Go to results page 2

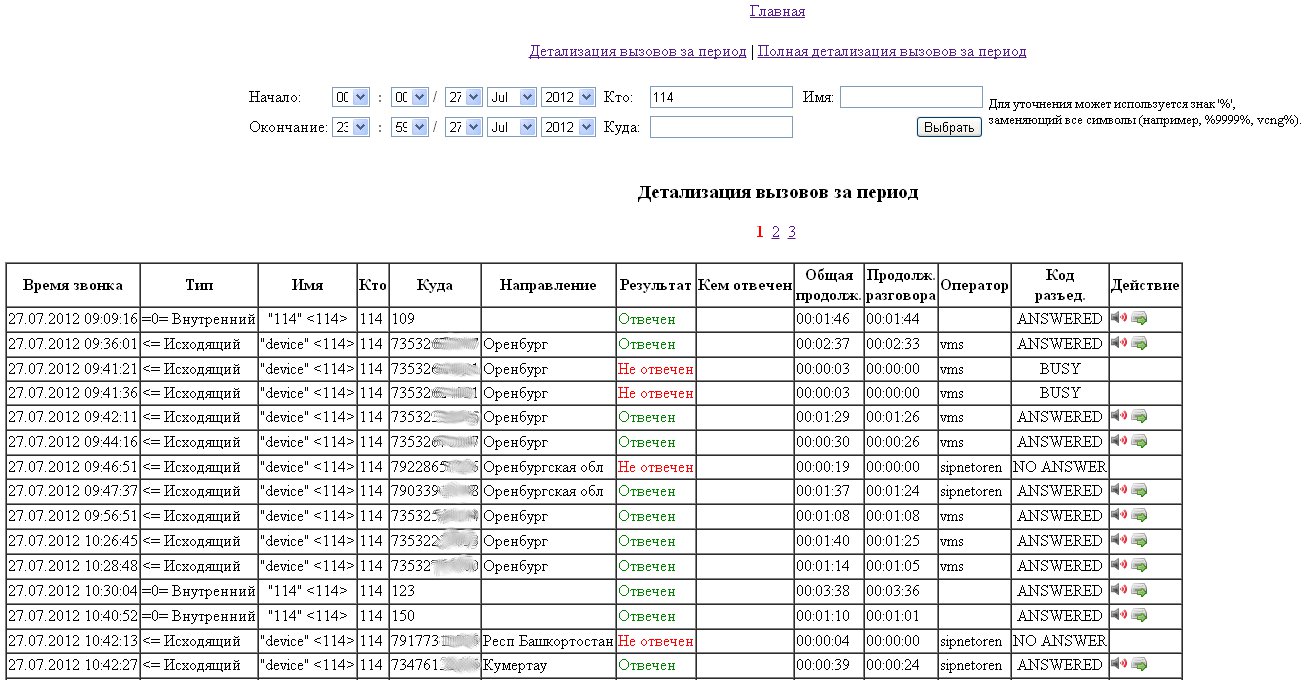775,232
